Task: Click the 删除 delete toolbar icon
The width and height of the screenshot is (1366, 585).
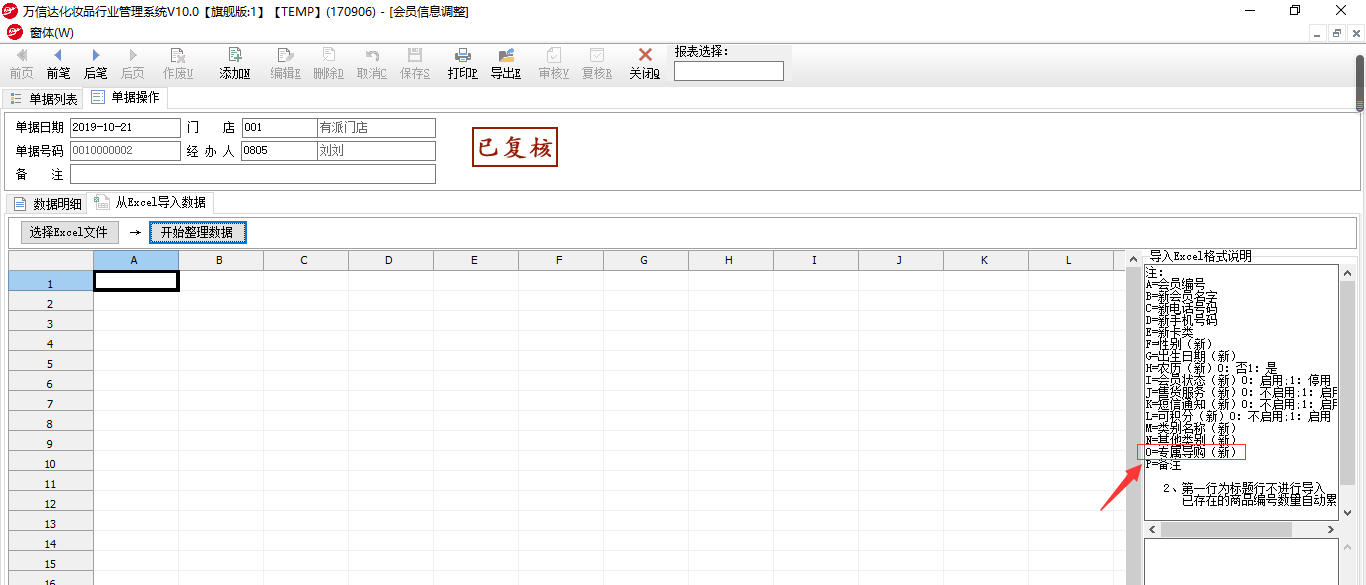Action: [x=328, y=64]
